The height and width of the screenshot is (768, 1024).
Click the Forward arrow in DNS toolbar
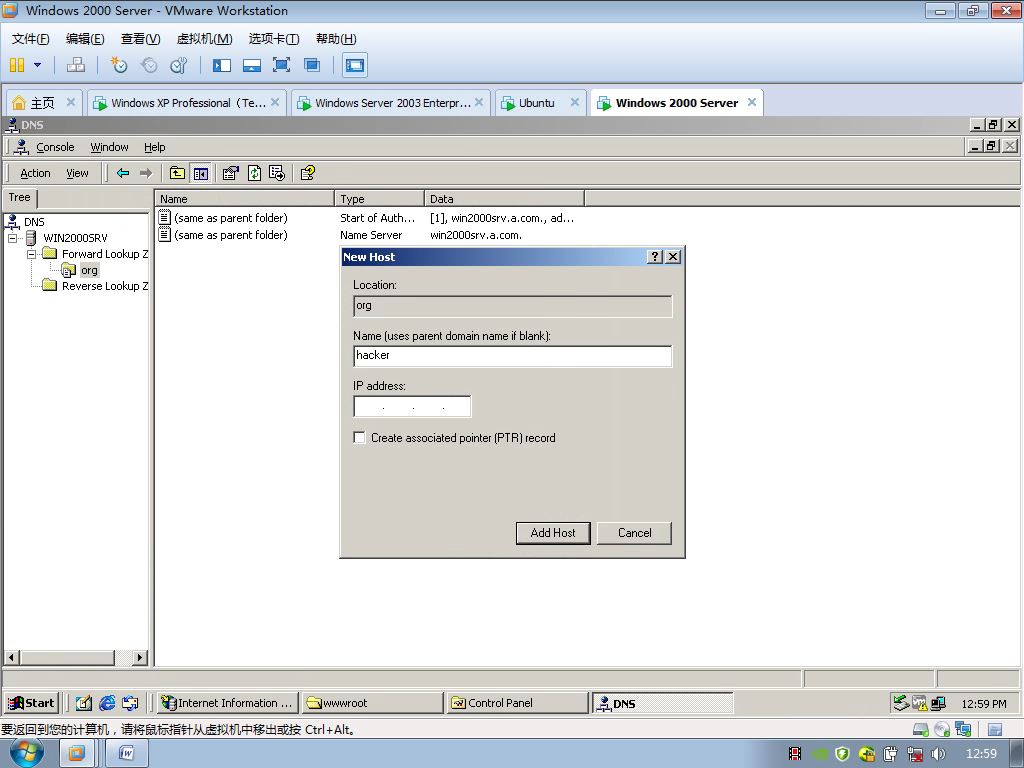146,173
